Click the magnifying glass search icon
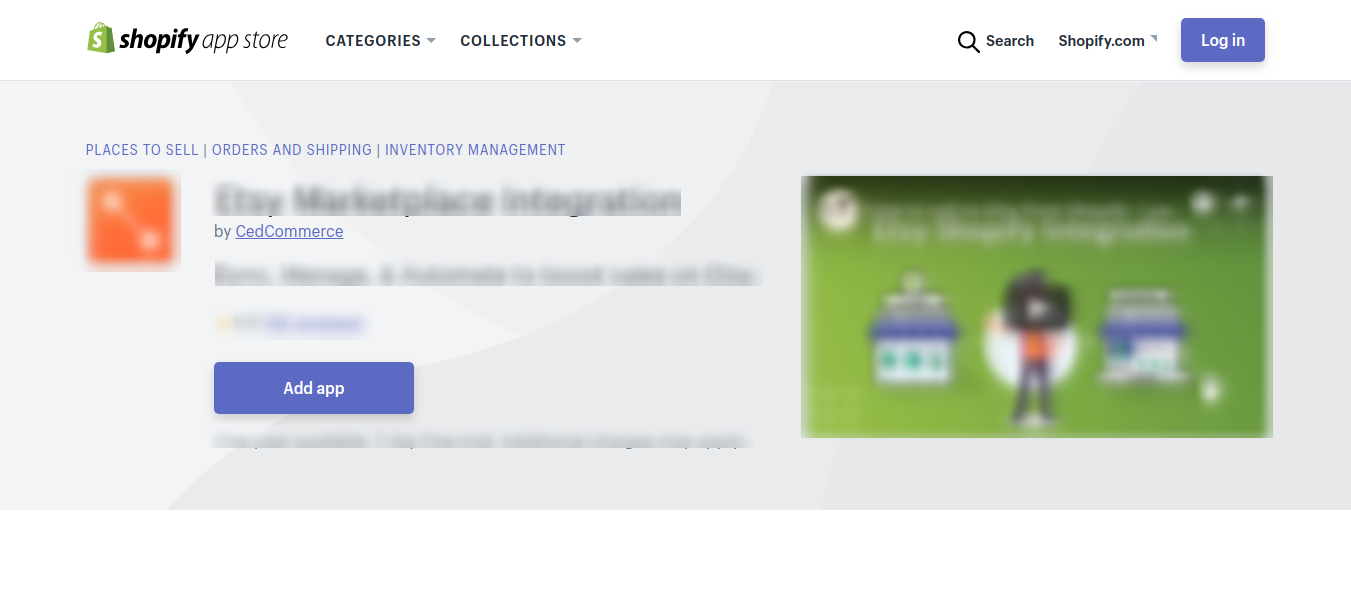 tap(968, 41)
